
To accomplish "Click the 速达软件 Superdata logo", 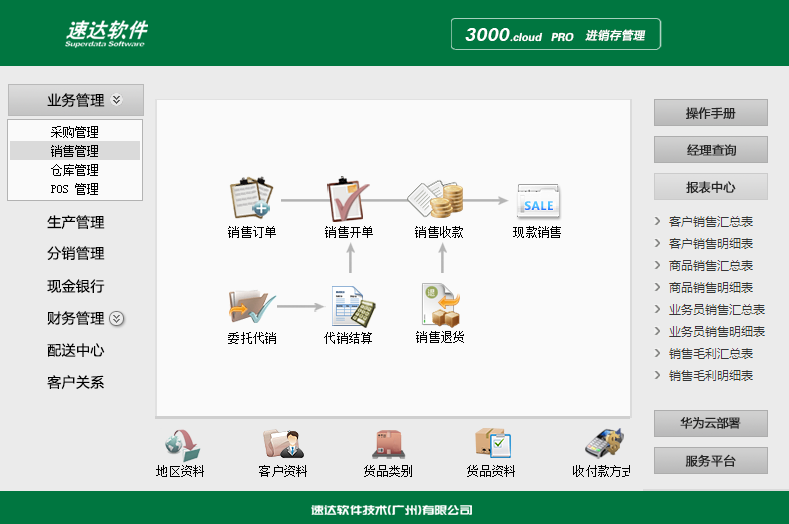I will point(106,34).
